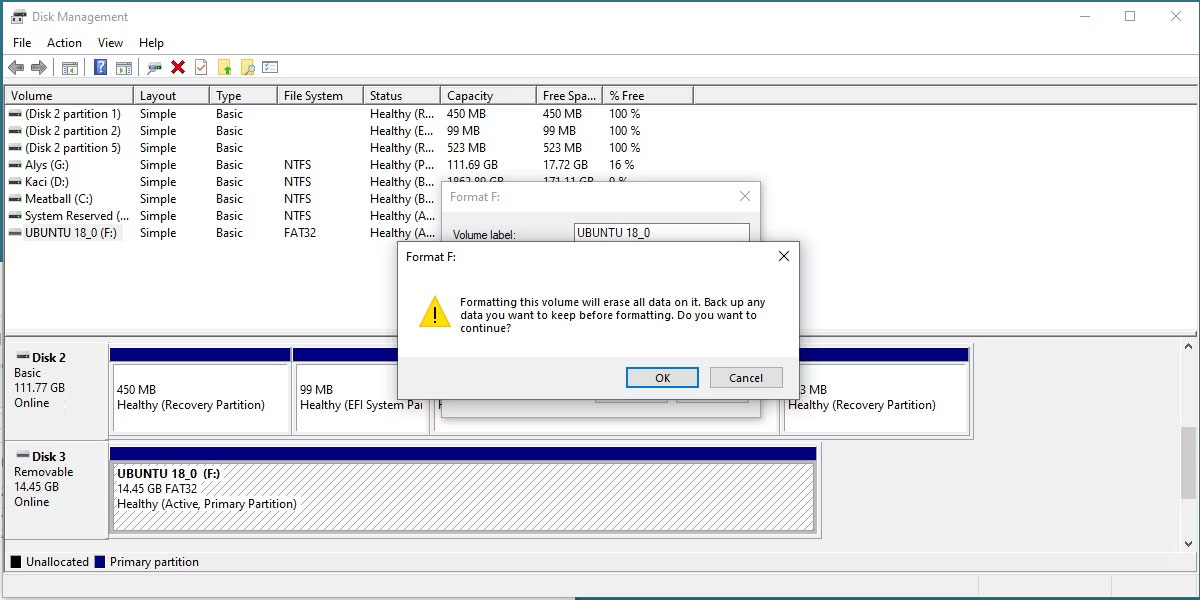Click the 16 % free cell
1200x600 pixels.
(621, 165)
